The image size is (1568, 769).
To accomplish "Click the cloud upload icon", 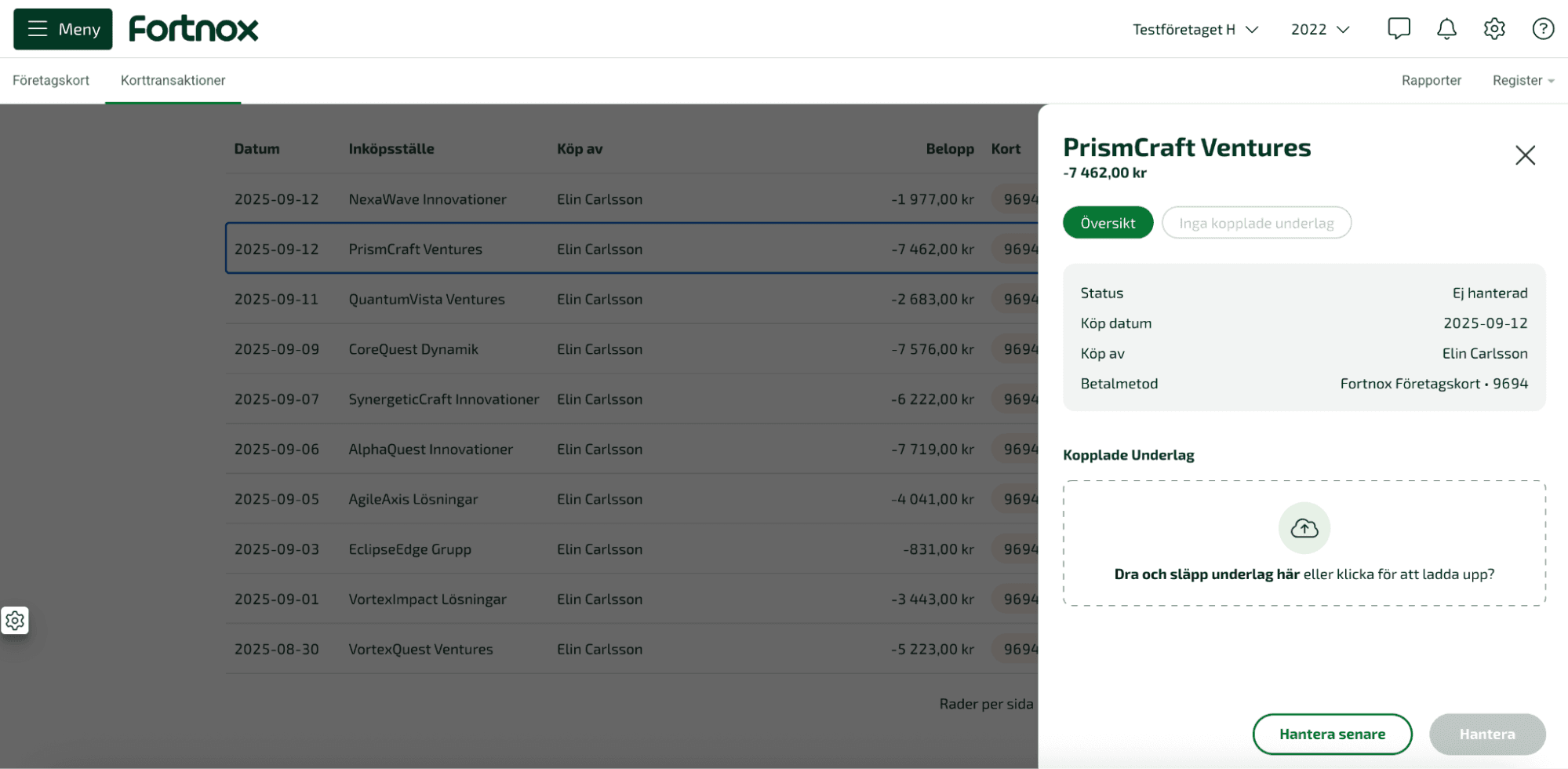I will coord(1304,528).
